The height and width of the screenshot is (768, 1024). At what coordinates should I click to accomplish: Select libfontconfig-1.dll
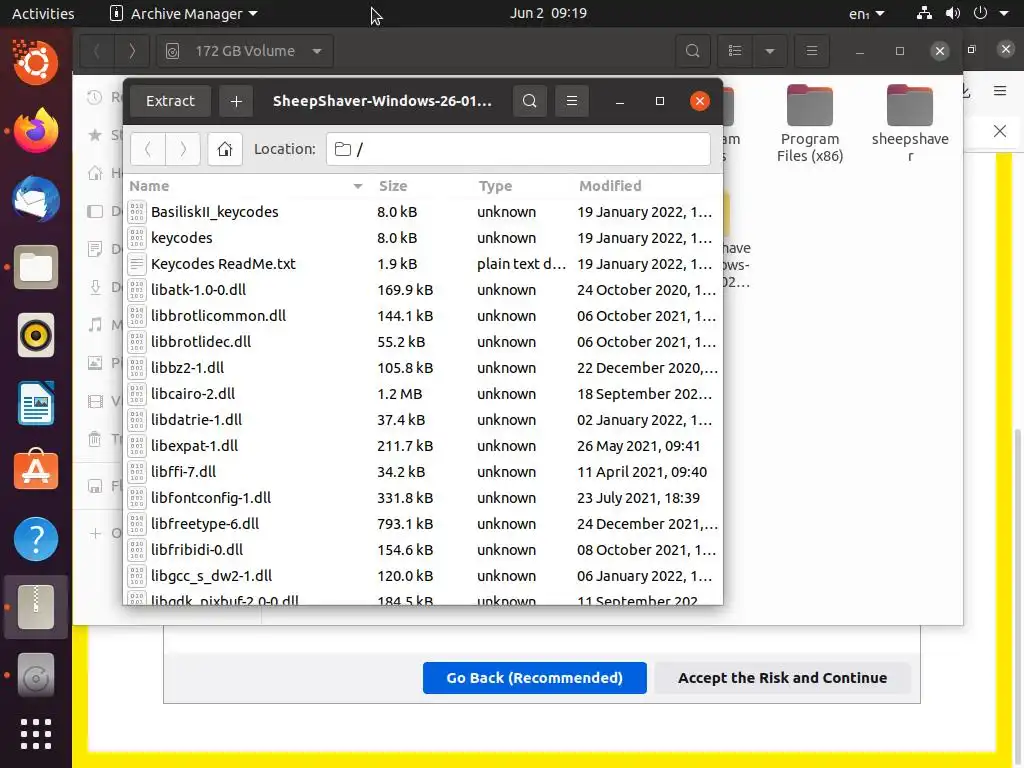coord(423,498)
